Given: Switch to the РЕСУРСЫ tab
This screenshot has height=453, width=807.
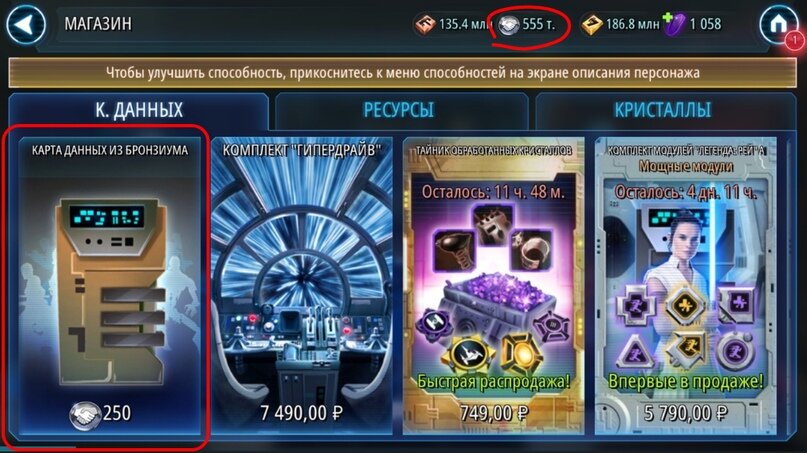Looking at the screenshot, I should tap(399, 110).
